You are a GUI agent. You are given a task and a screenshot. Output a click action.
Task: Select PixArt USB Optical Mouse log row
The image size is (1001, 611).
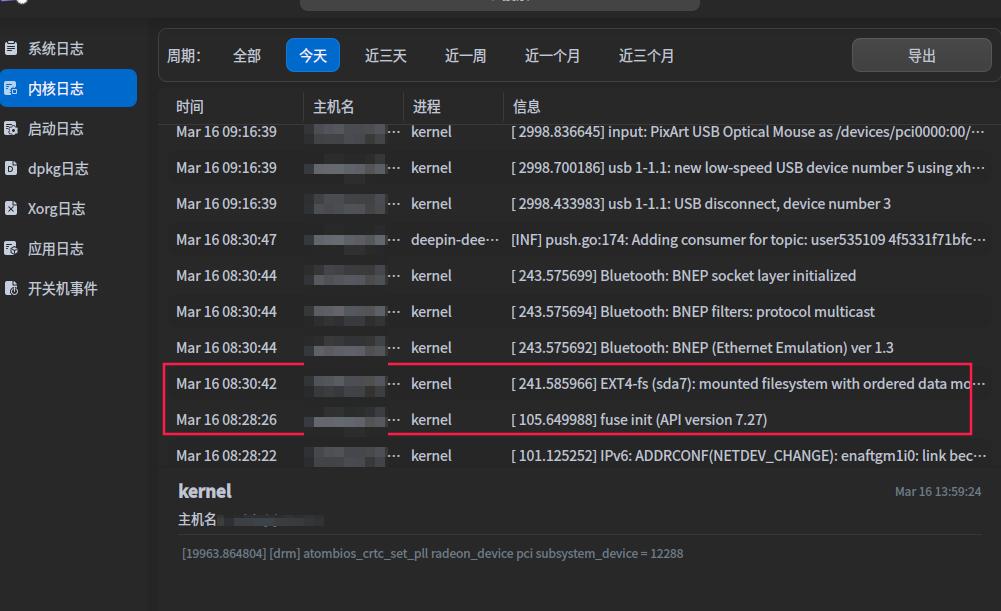[x=580, y=132]
